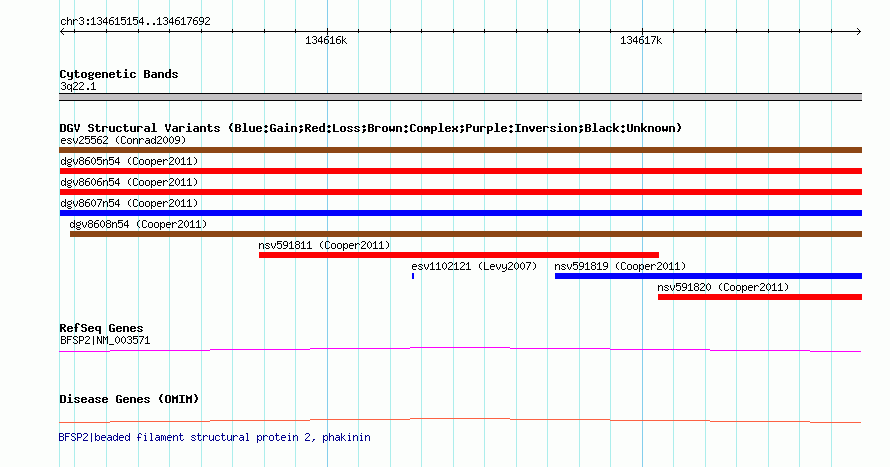
Task: Click the BFSP2|NM_003571 gene label
Action: pos(105,340)
